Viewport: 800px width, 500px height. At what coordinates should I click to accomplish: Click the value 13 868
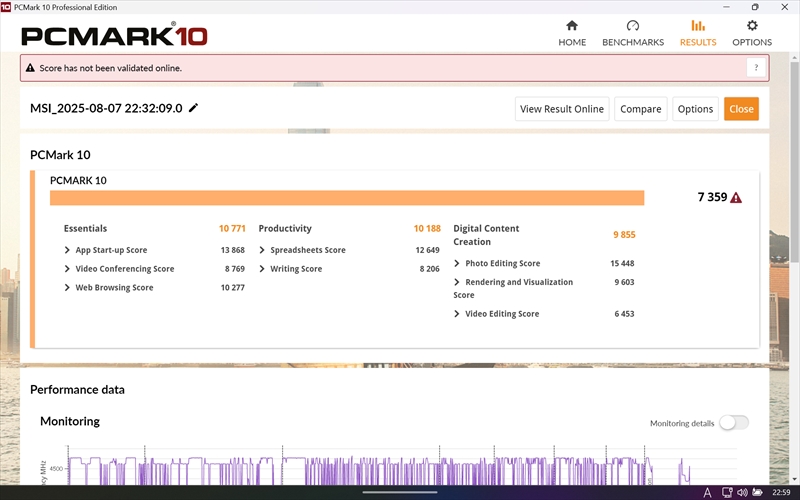[x=233, y=250]
